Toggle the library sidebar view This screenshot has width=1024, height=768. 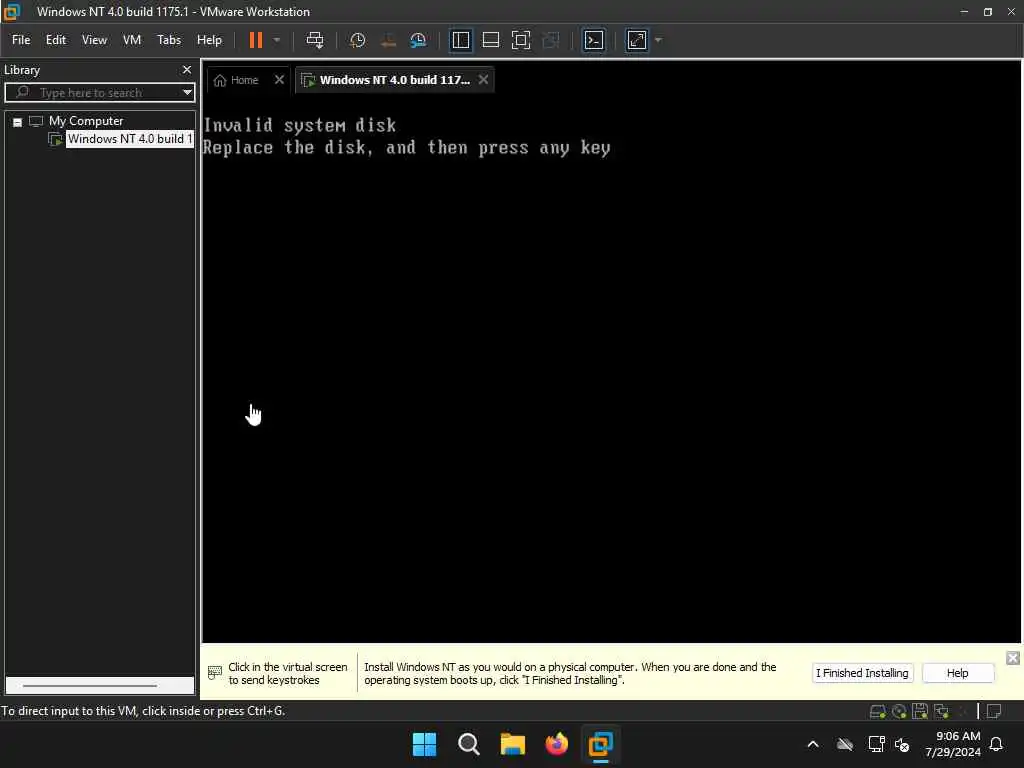tap(460, 40)
